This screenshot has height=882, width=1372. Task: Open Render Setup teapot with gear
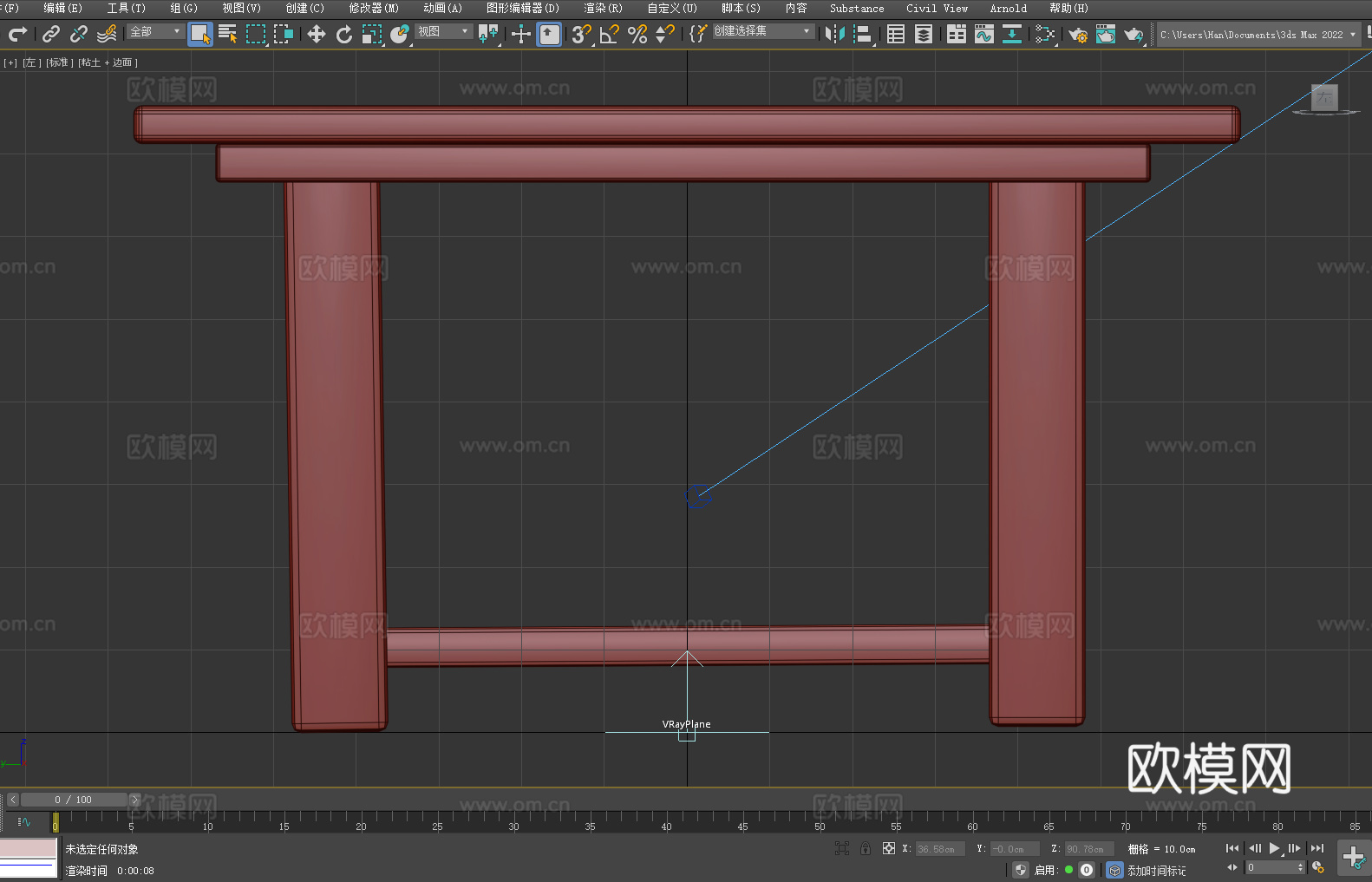coord(1078,34)
